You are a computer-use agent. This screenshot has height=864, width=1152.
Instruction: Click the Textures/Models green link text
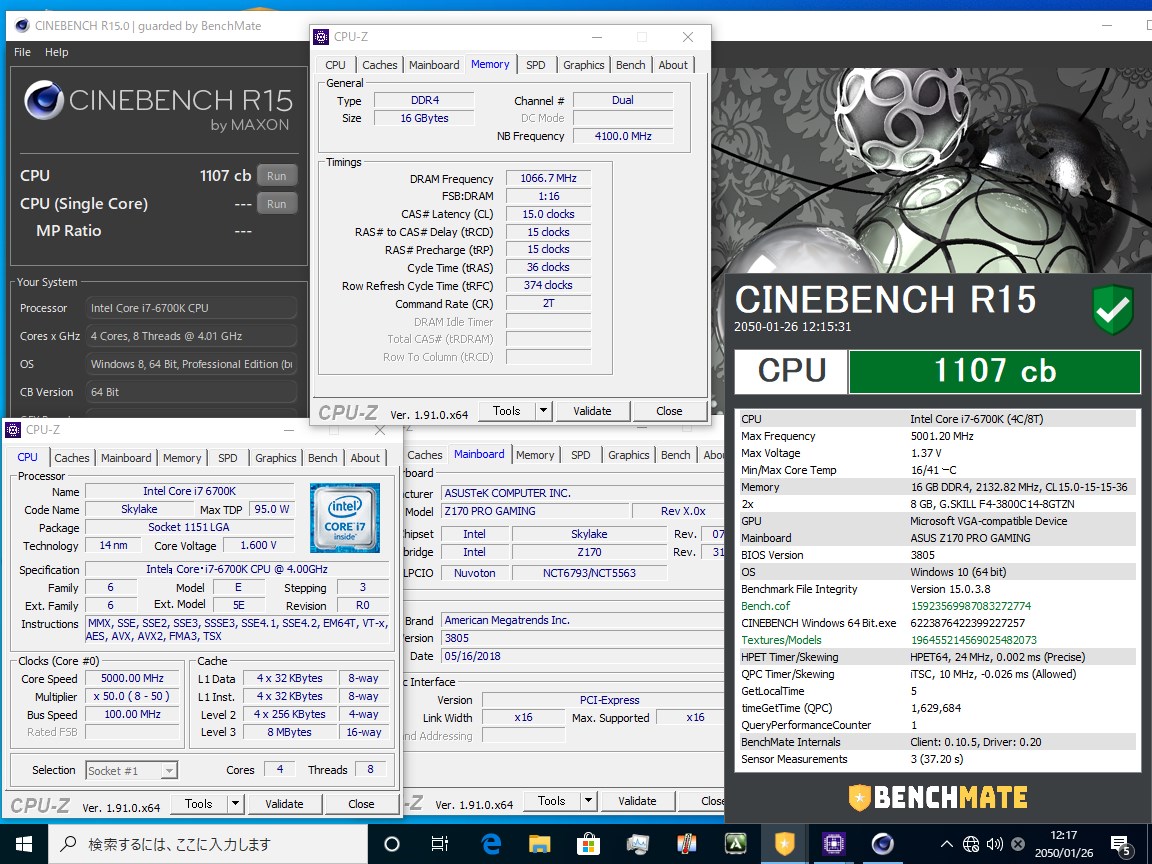tap(781, 640)
